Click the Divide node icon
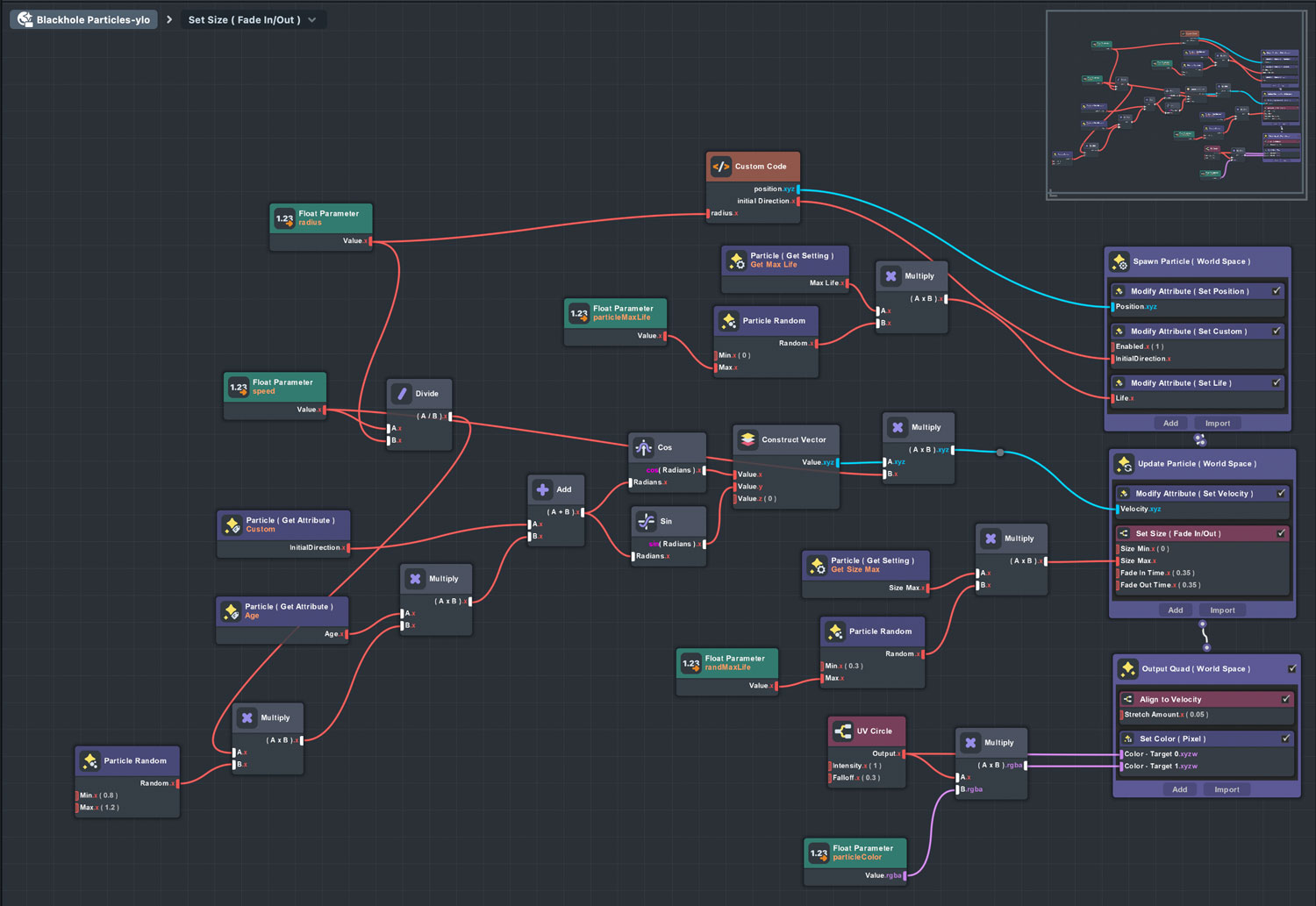 (x=402, y=394)
